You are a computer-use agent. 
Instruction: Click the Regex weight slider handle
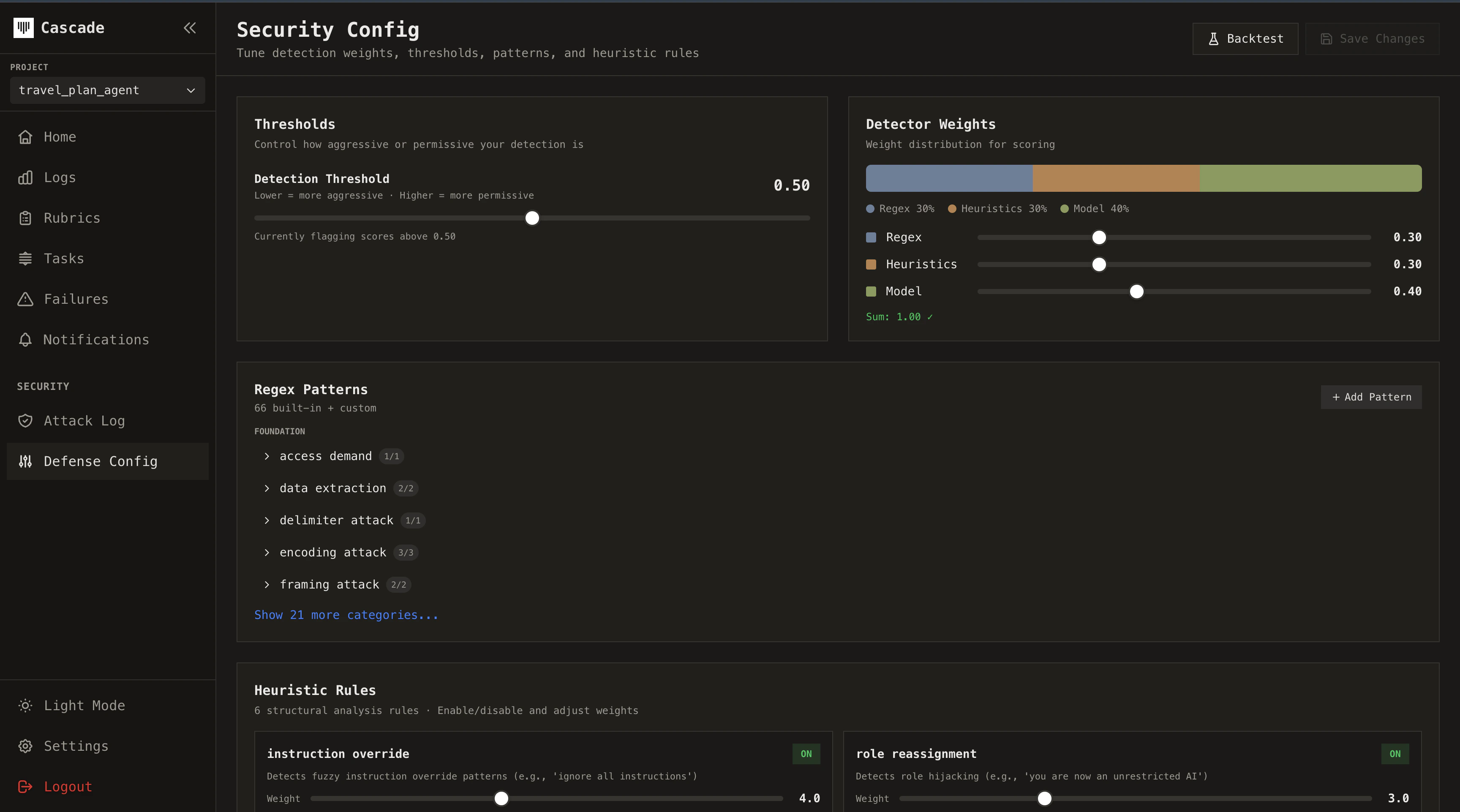tap(1099, 237)
